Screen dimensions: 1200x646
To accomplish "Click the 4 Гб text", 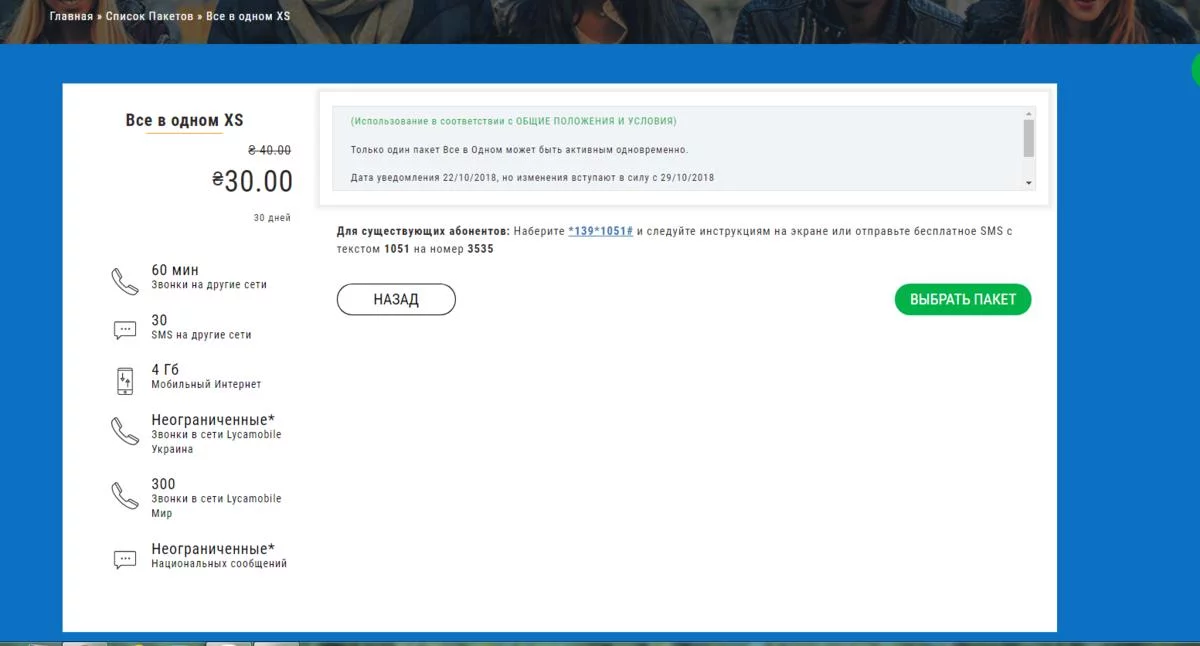I will coord(165,369).
